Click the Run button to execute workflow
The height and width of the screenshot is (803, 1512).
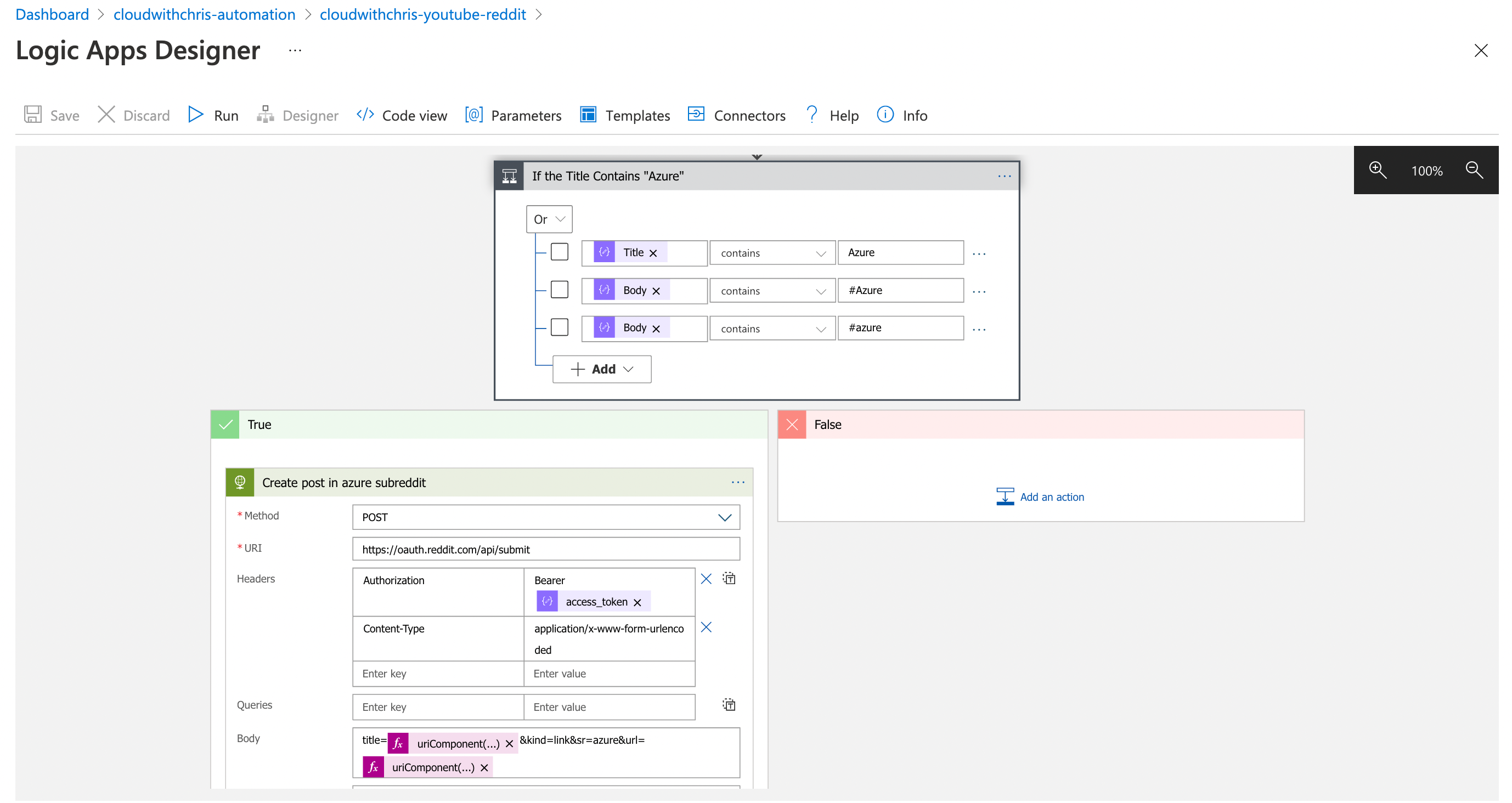click(213, 114)
